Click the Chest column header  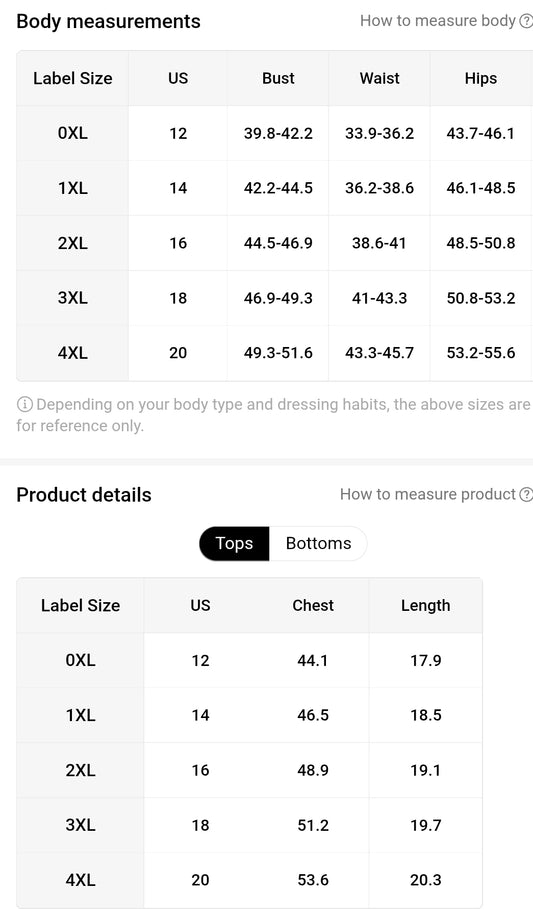pyautogui.click(x=313, y=605)
